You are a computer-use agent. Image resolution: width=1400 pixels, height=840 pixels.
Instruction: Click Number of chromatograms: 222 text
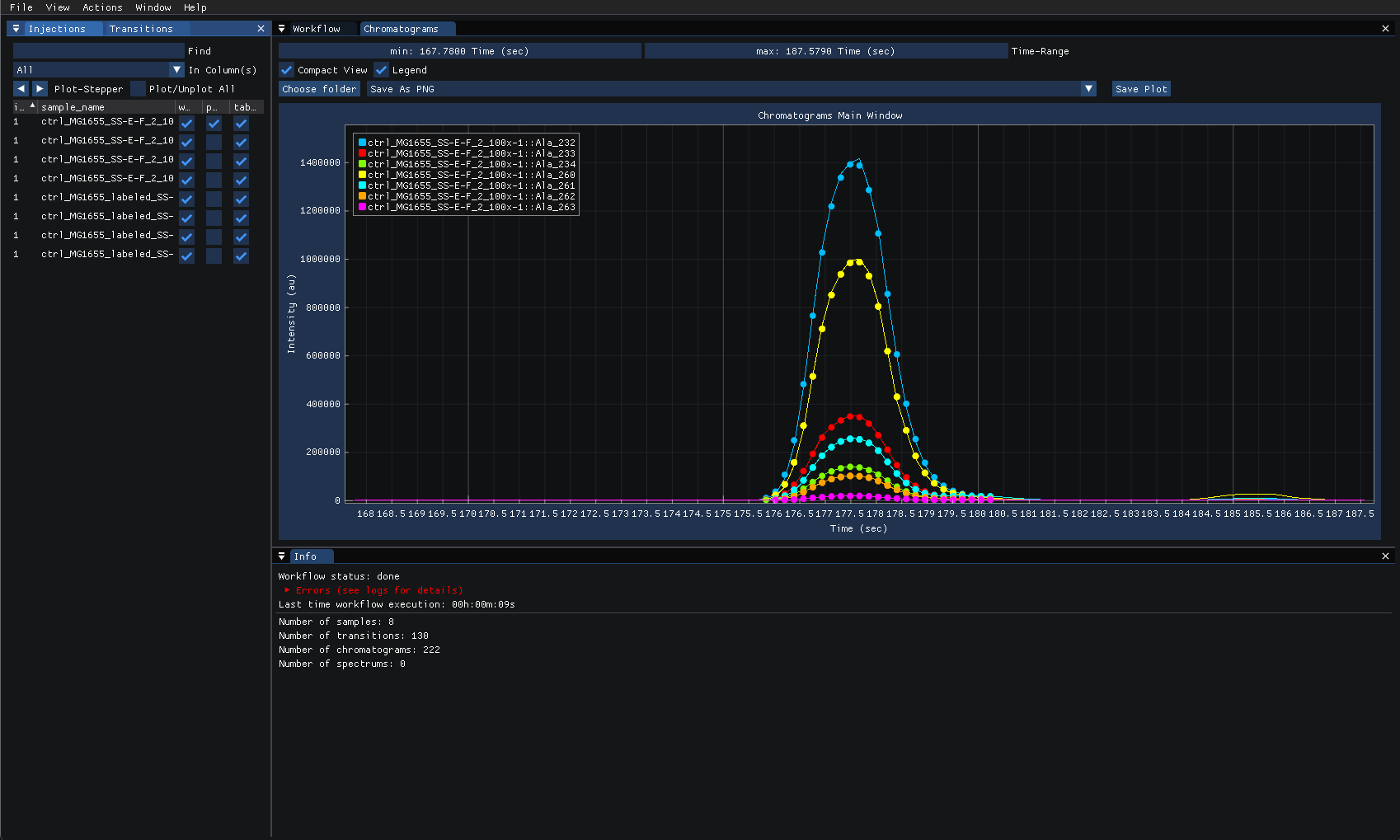pos(359,650)
